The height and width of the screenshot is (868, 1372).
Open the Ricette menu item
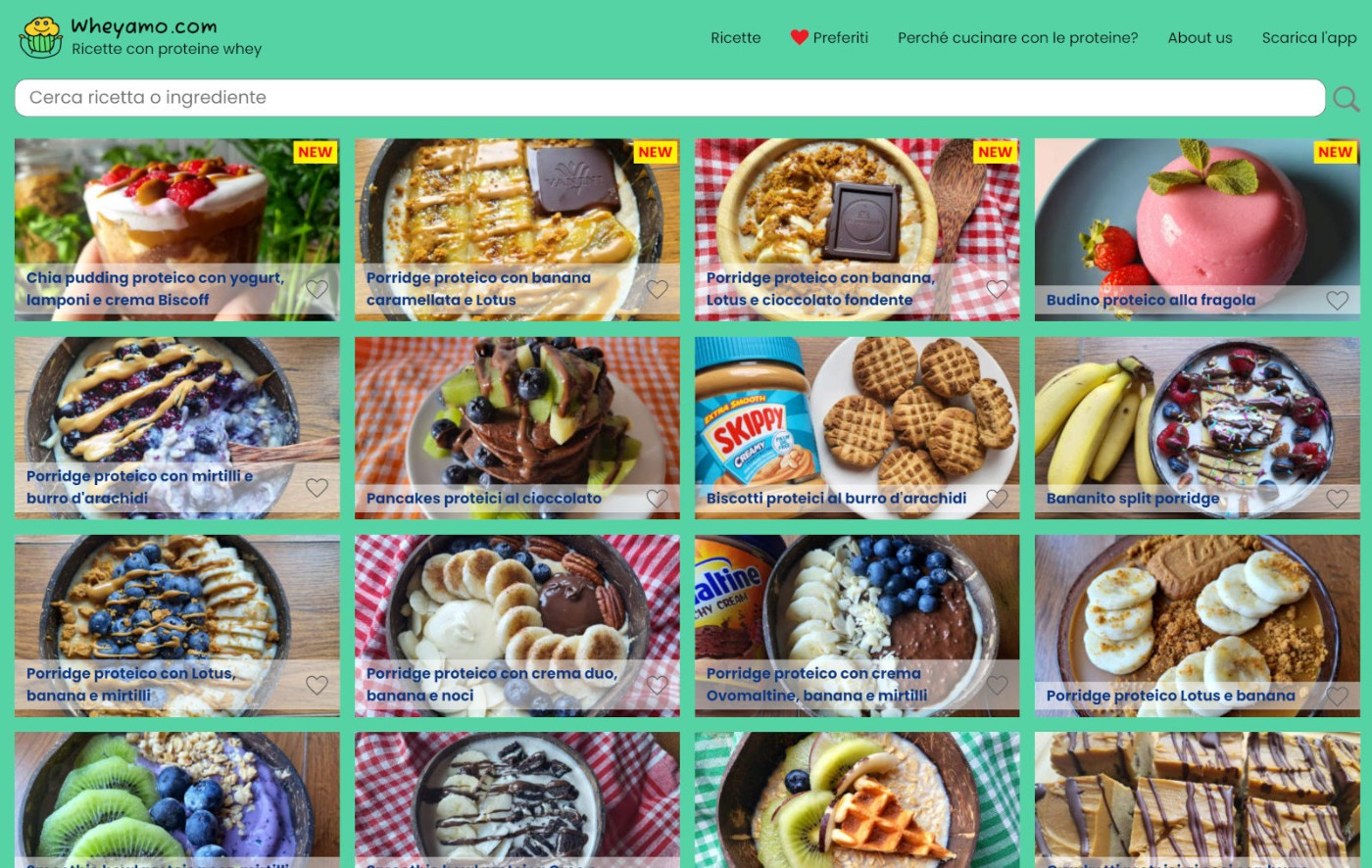[735, 37]
